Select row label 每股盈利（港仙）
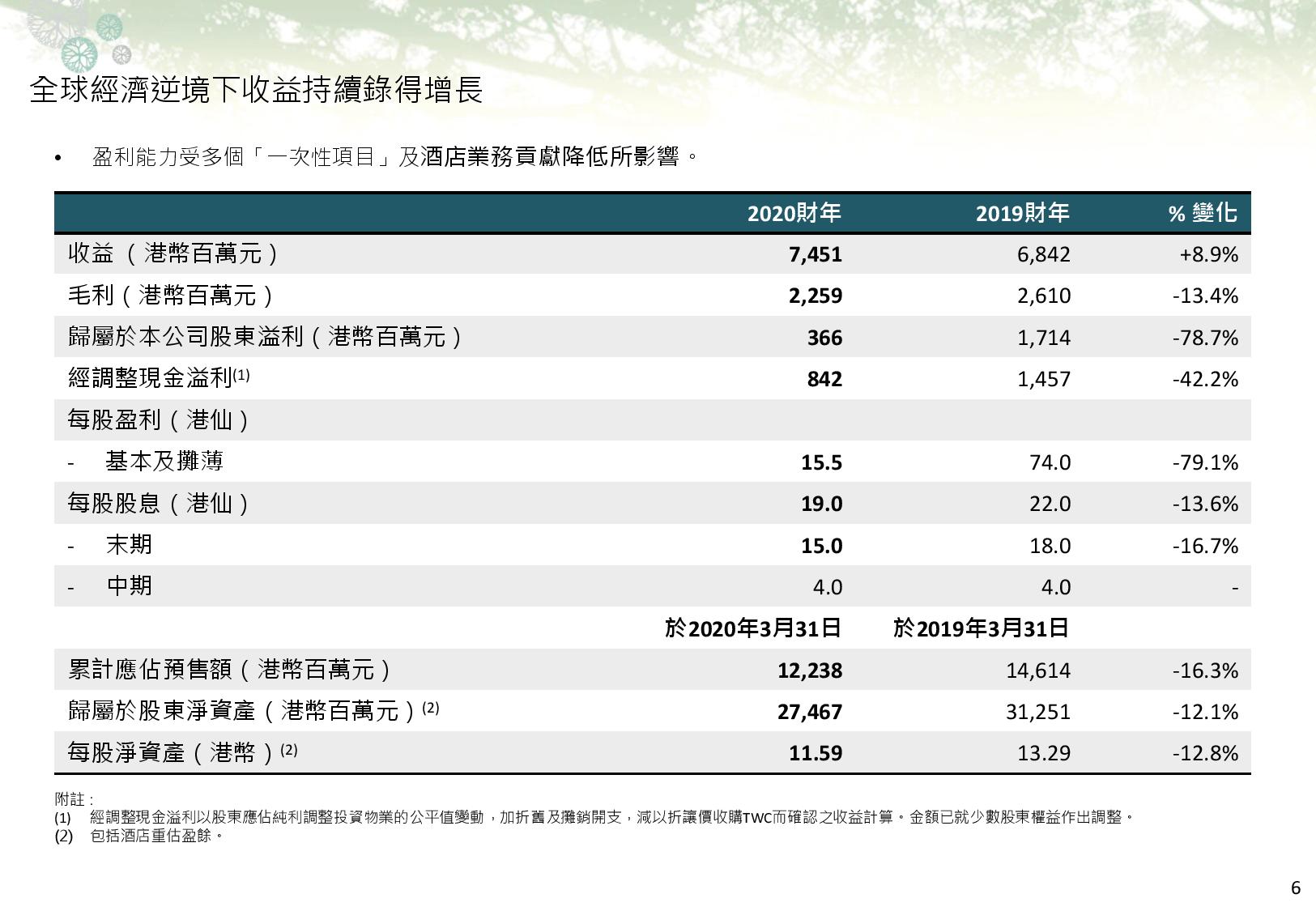The width and height of the screenshot is (1316, 911). (x=160, y=419)
